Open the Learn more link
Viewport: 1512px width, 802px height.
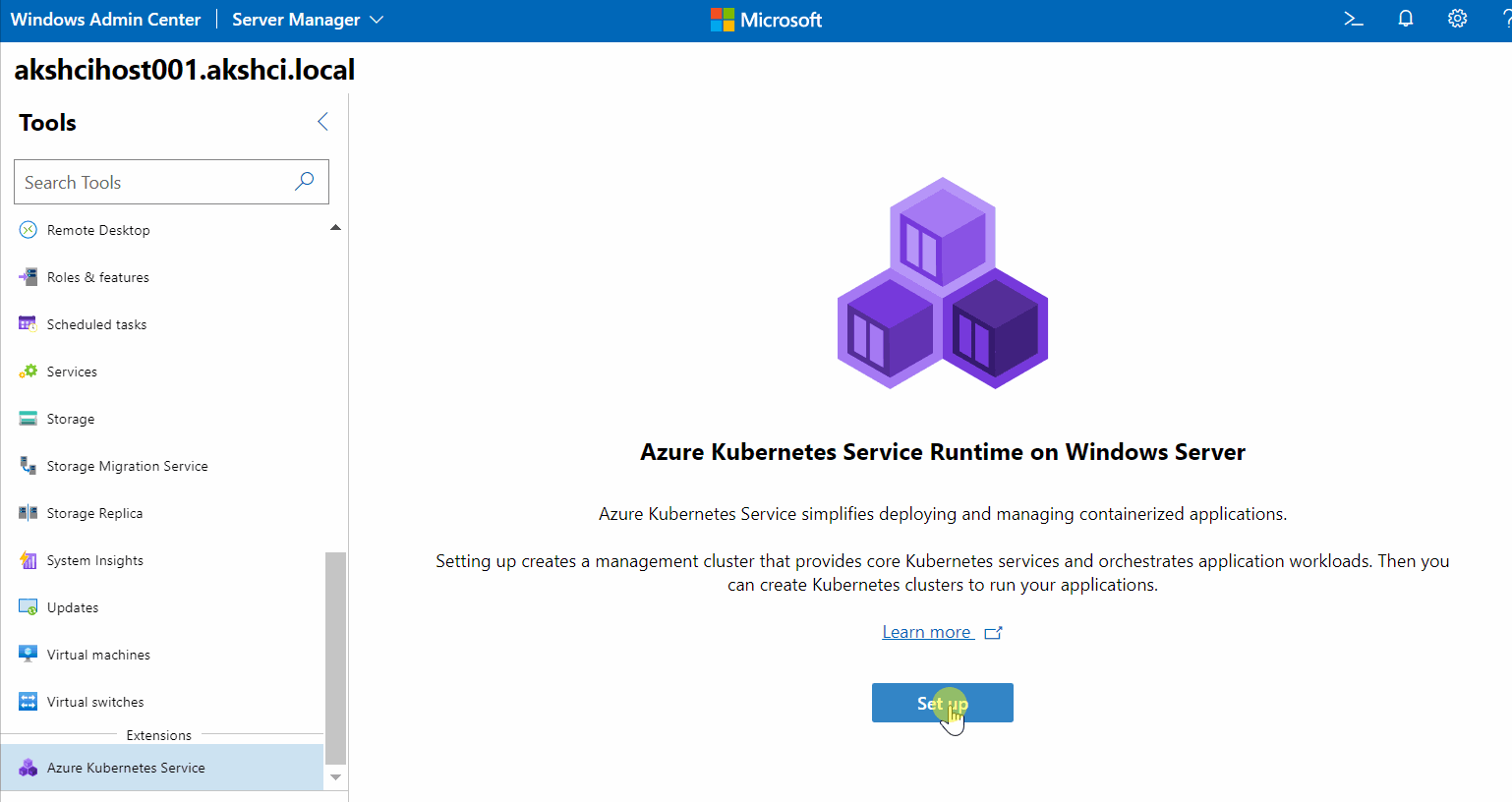(x=928, y=631)
